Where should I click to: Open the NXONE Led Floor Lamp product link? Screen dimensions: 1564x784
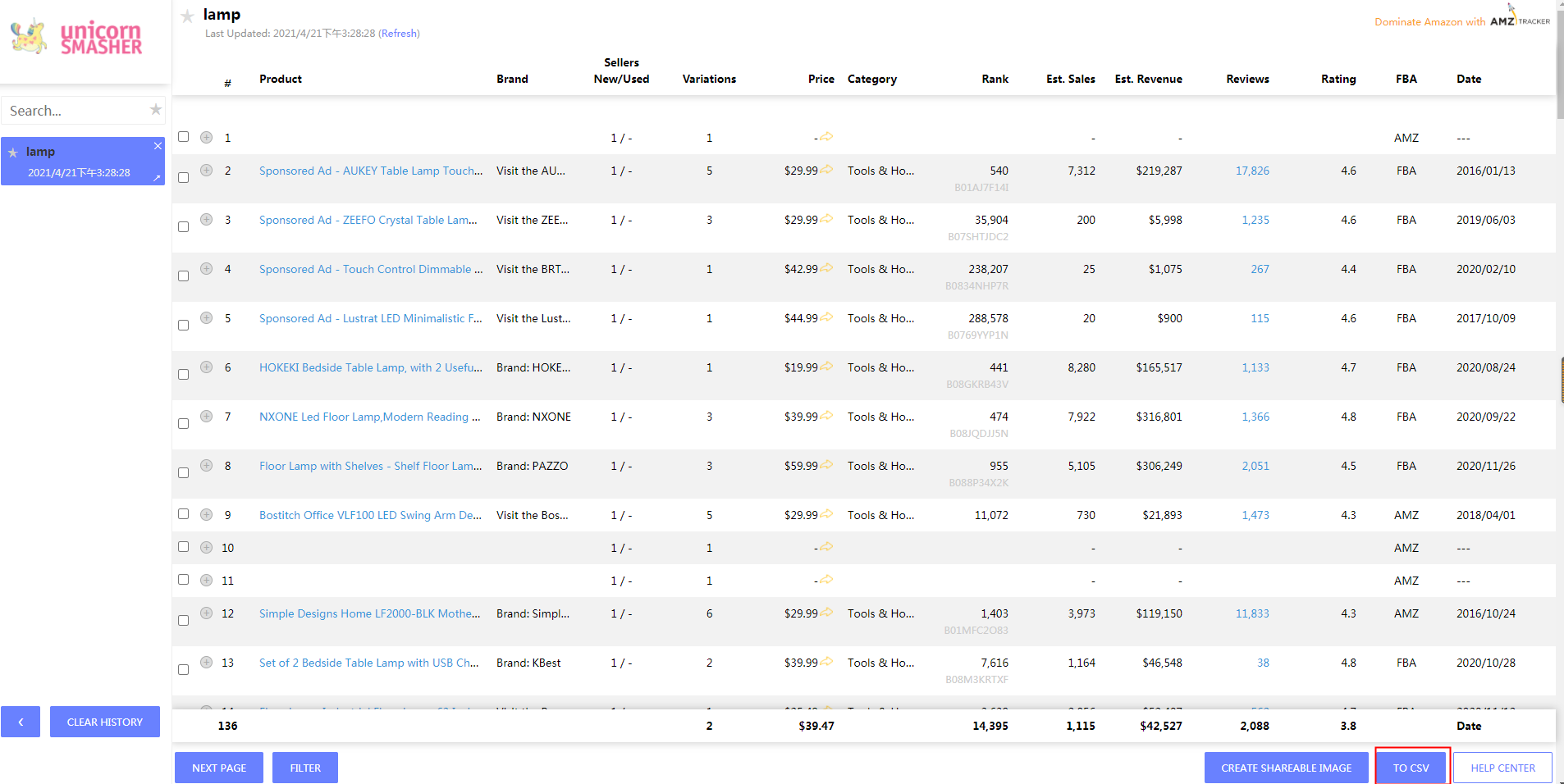[x=370, y=417]
